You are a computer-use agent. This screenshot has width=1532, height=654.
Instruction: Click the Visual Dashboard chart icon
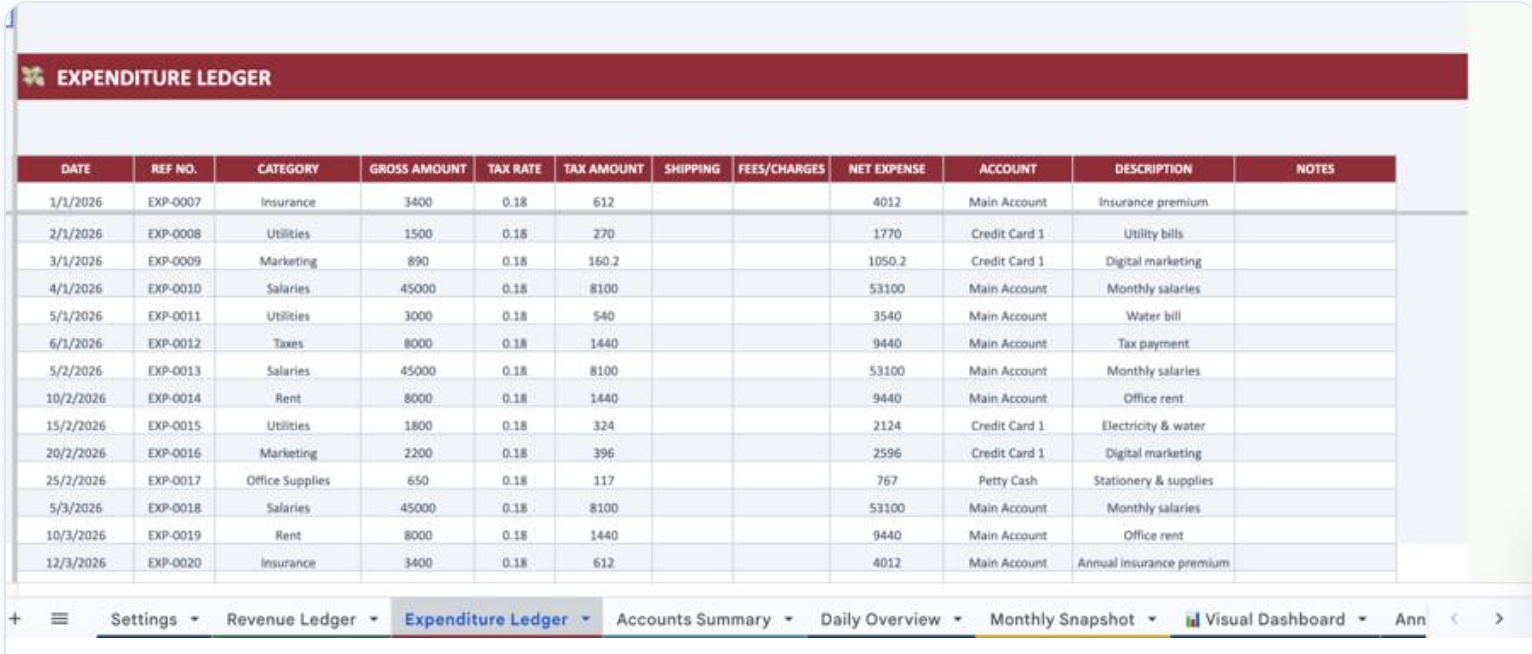1192,620
